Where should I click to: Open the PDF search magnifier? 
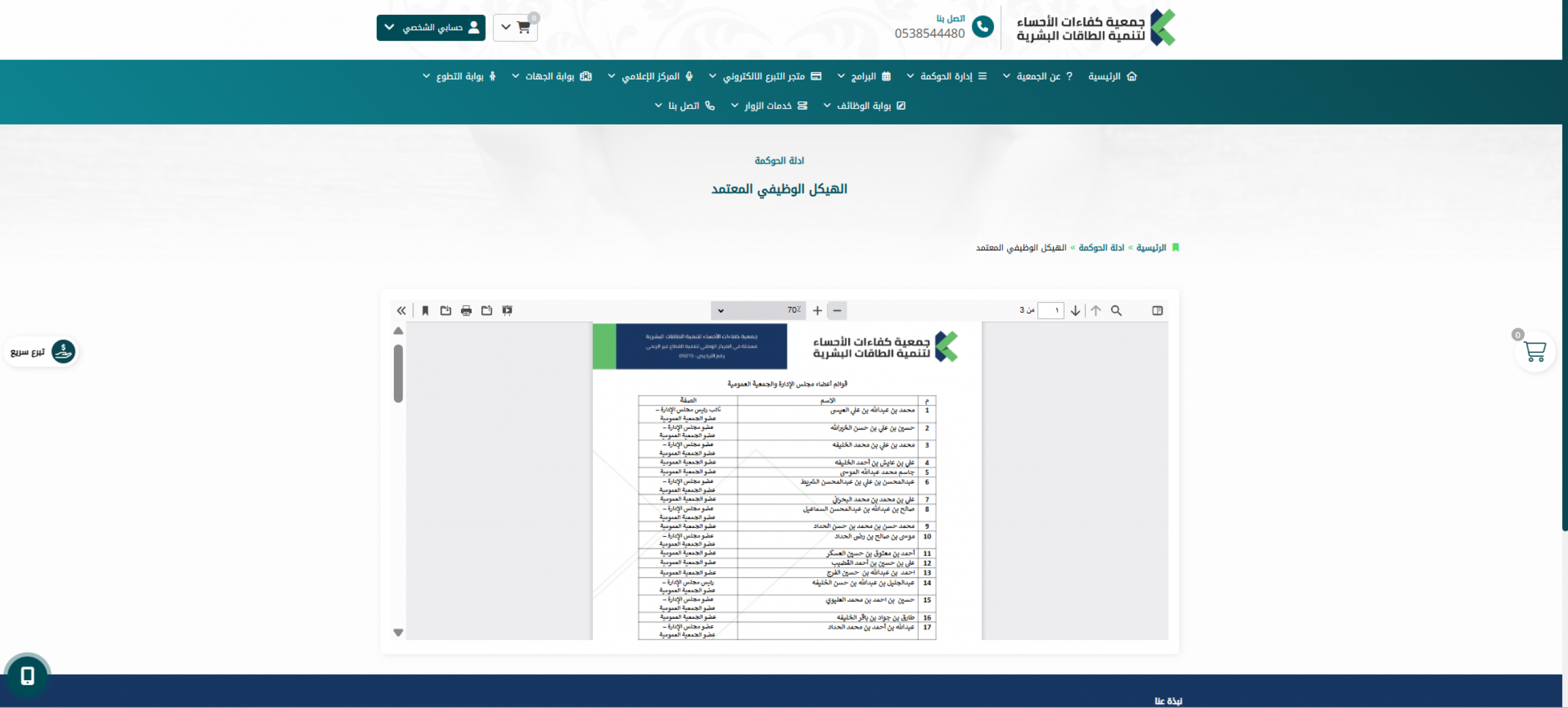coord(1116,310)
